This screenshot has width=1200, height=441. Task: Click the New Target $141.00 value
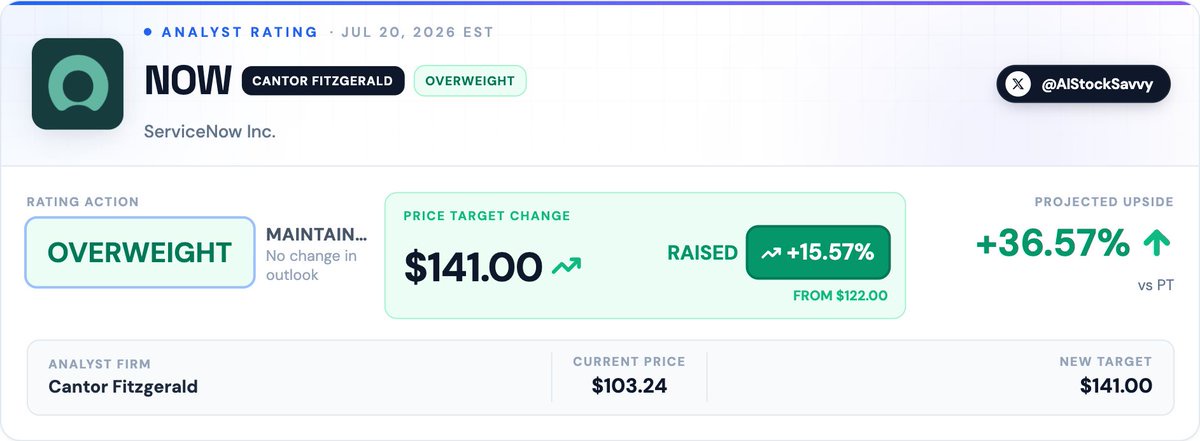pos(1116,386)
